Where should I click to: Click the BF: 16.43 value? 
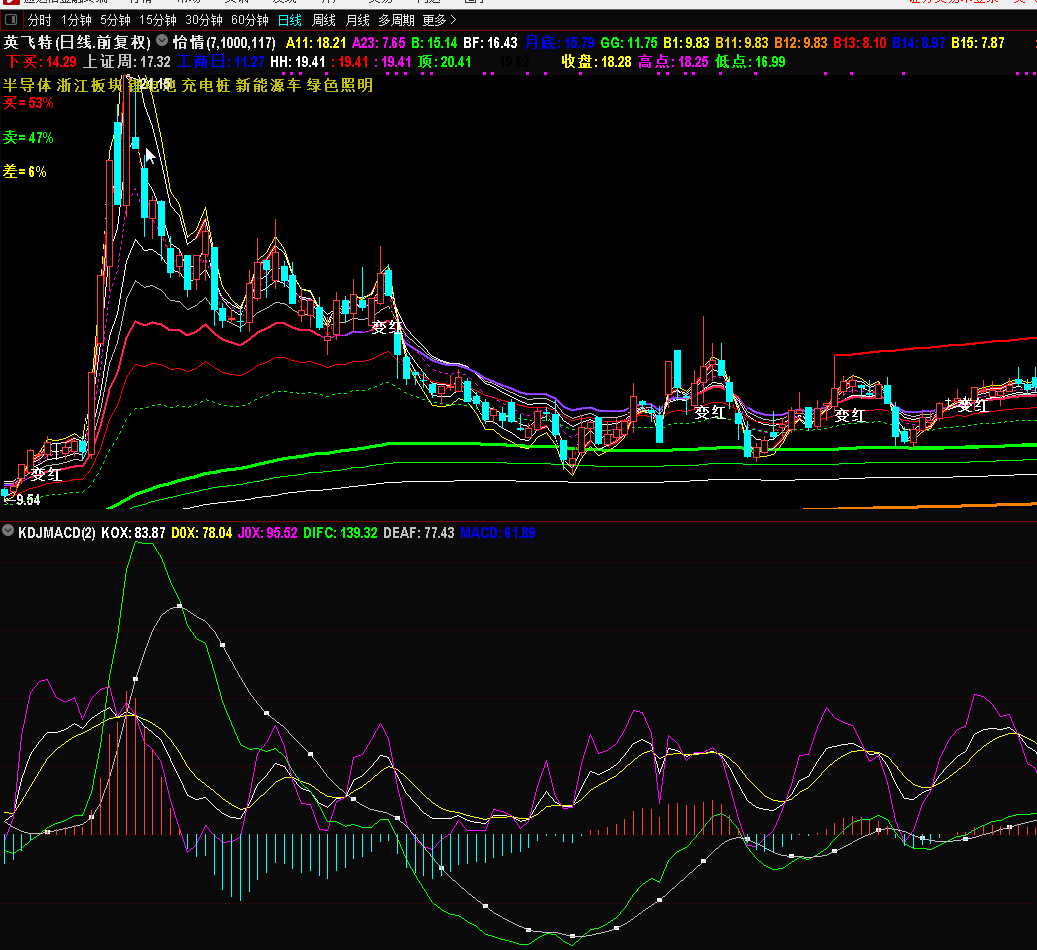point(490,43)
